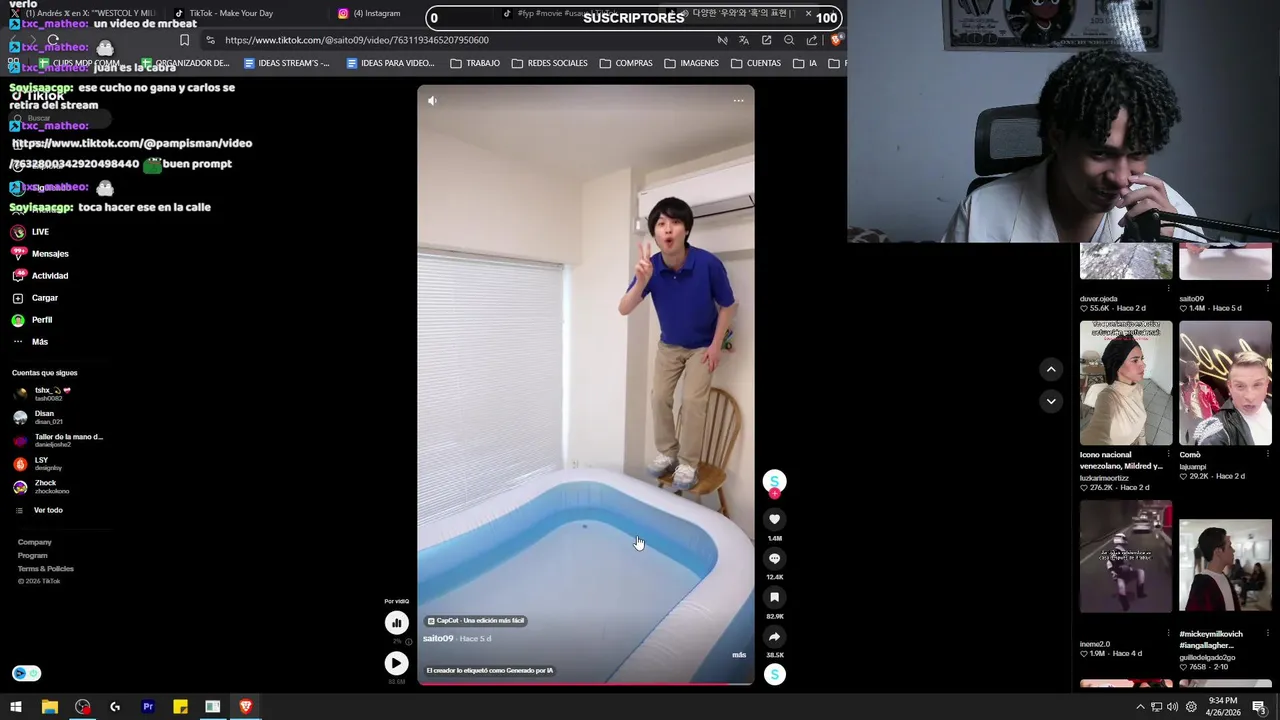
Task: Open COMPRAS bookmarks folder
Action: tap(626, 63)
